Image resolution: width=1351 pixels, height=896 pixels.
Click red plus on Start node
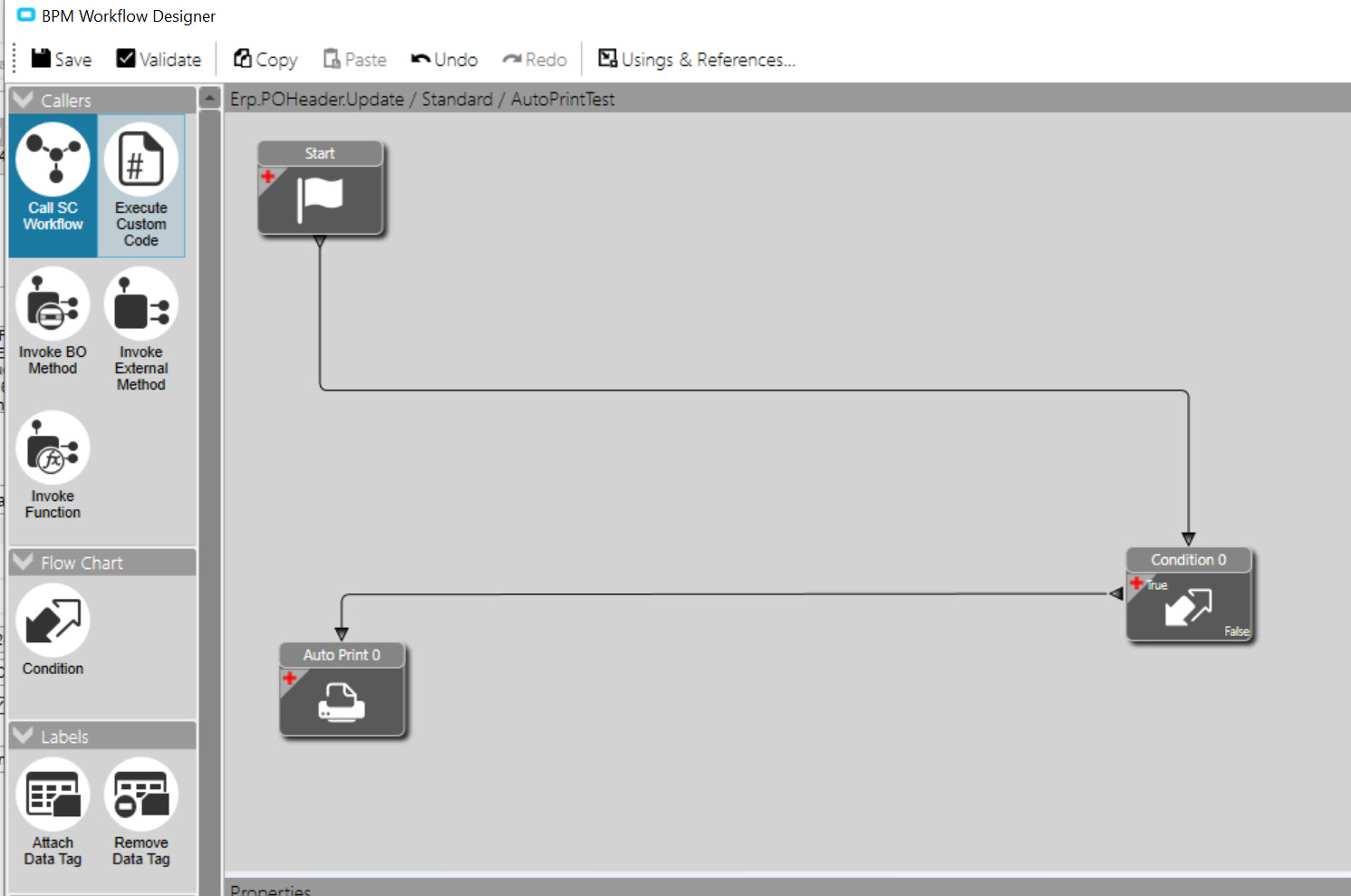click(268, 177)
